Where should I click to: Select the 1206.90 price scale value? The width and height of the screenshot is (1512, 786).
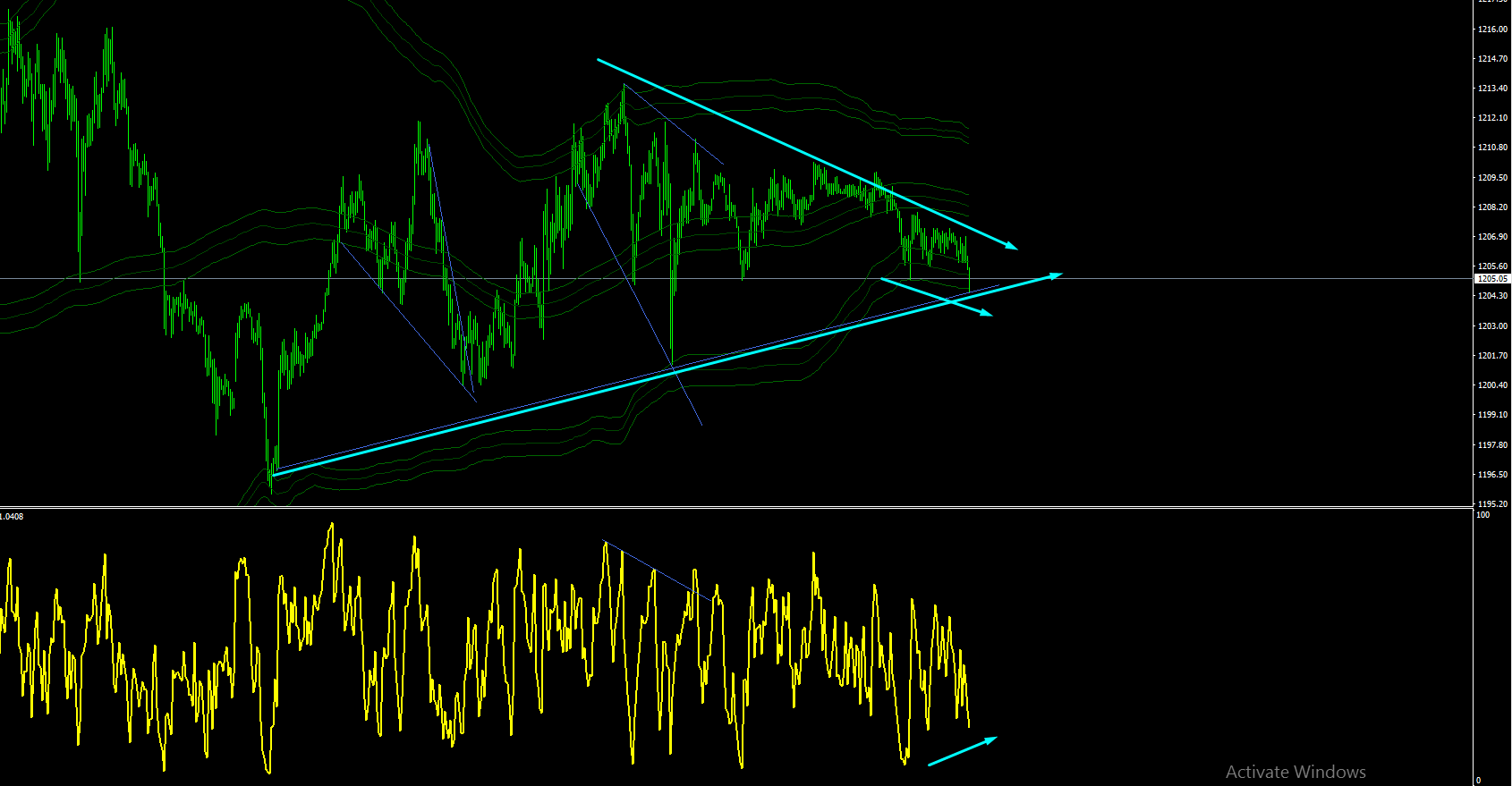coord(1492,237)
